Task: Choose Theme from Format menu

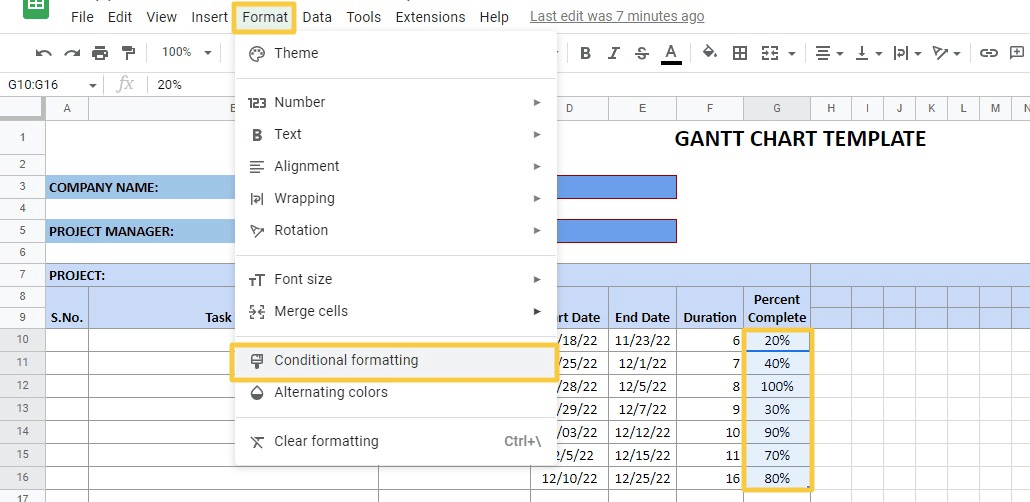Action: tap(395, 53)
